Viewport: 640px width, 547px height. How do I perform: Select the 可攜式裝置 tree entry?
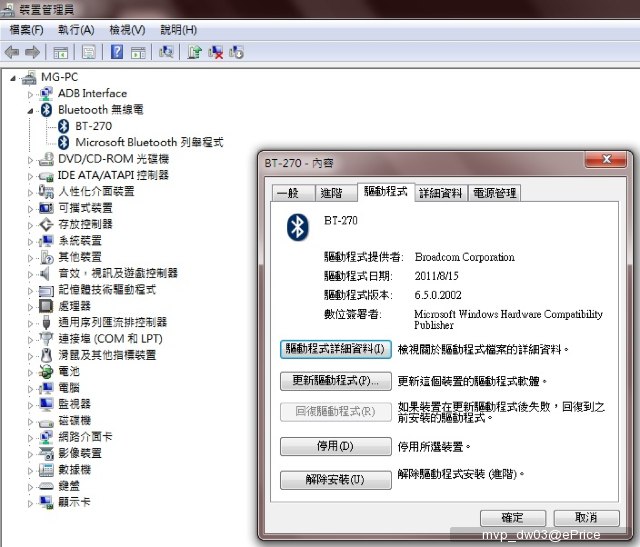(85, 208)
